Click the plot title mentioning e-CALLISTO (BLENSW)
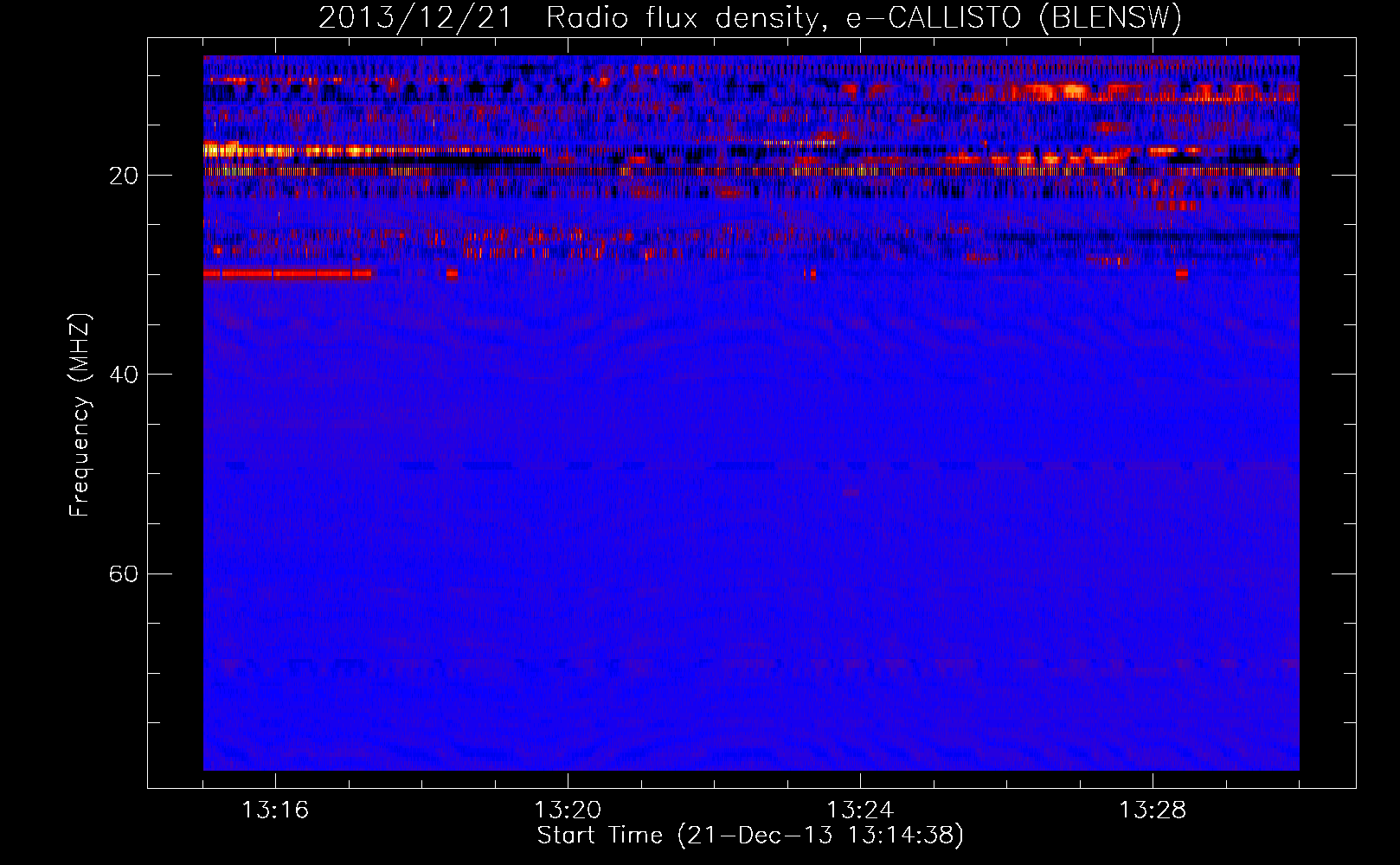This screenshot has height=865, width=1400. pyautogui.click(x=750, y=17)
